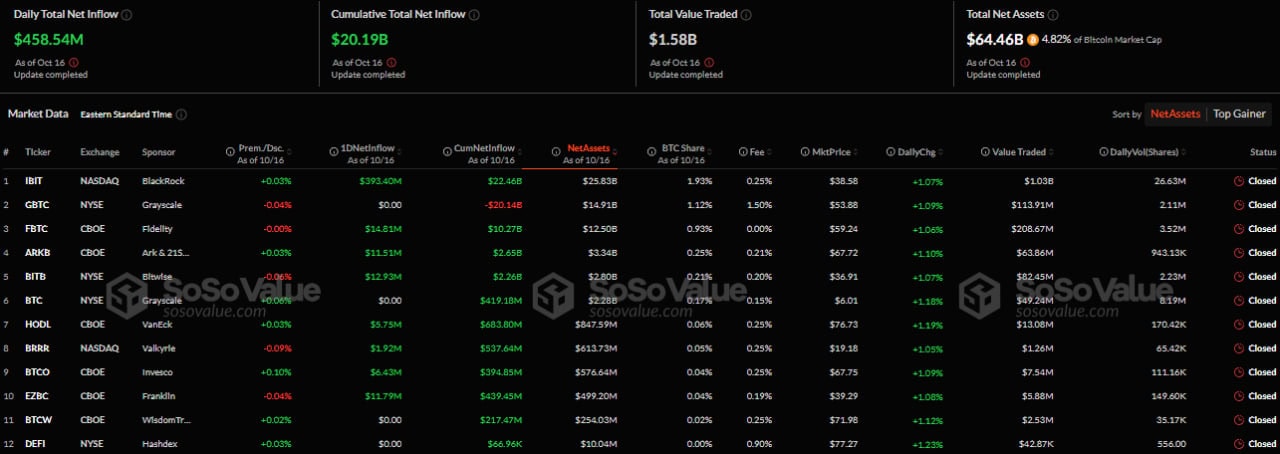The image size is (1280, 454).
Task: Open the BITB ticker
Action: [36, 276]
